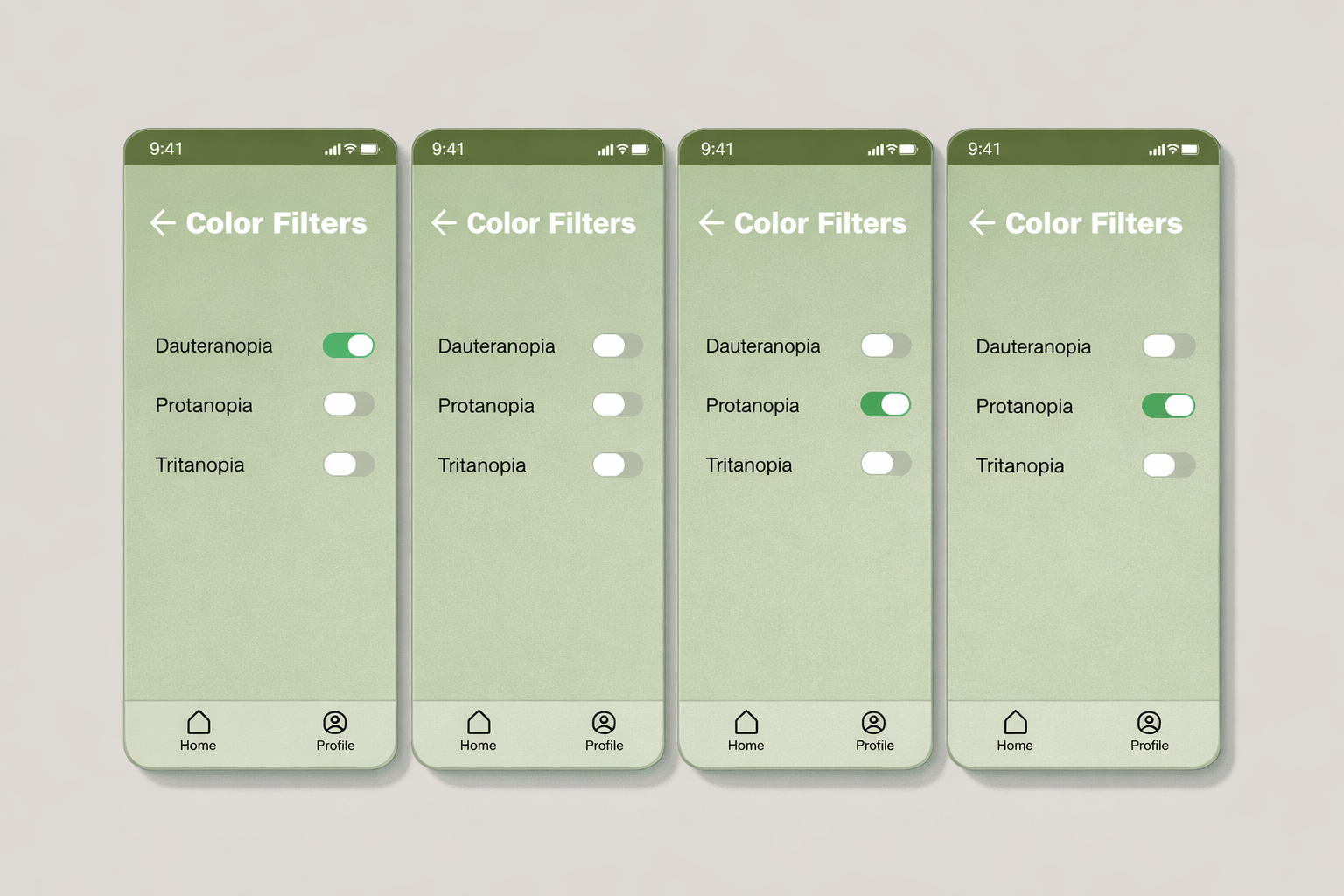Tap the back arrow in the second phone
The height and width of the screenshot is (896, 1344).
[444, 223]
